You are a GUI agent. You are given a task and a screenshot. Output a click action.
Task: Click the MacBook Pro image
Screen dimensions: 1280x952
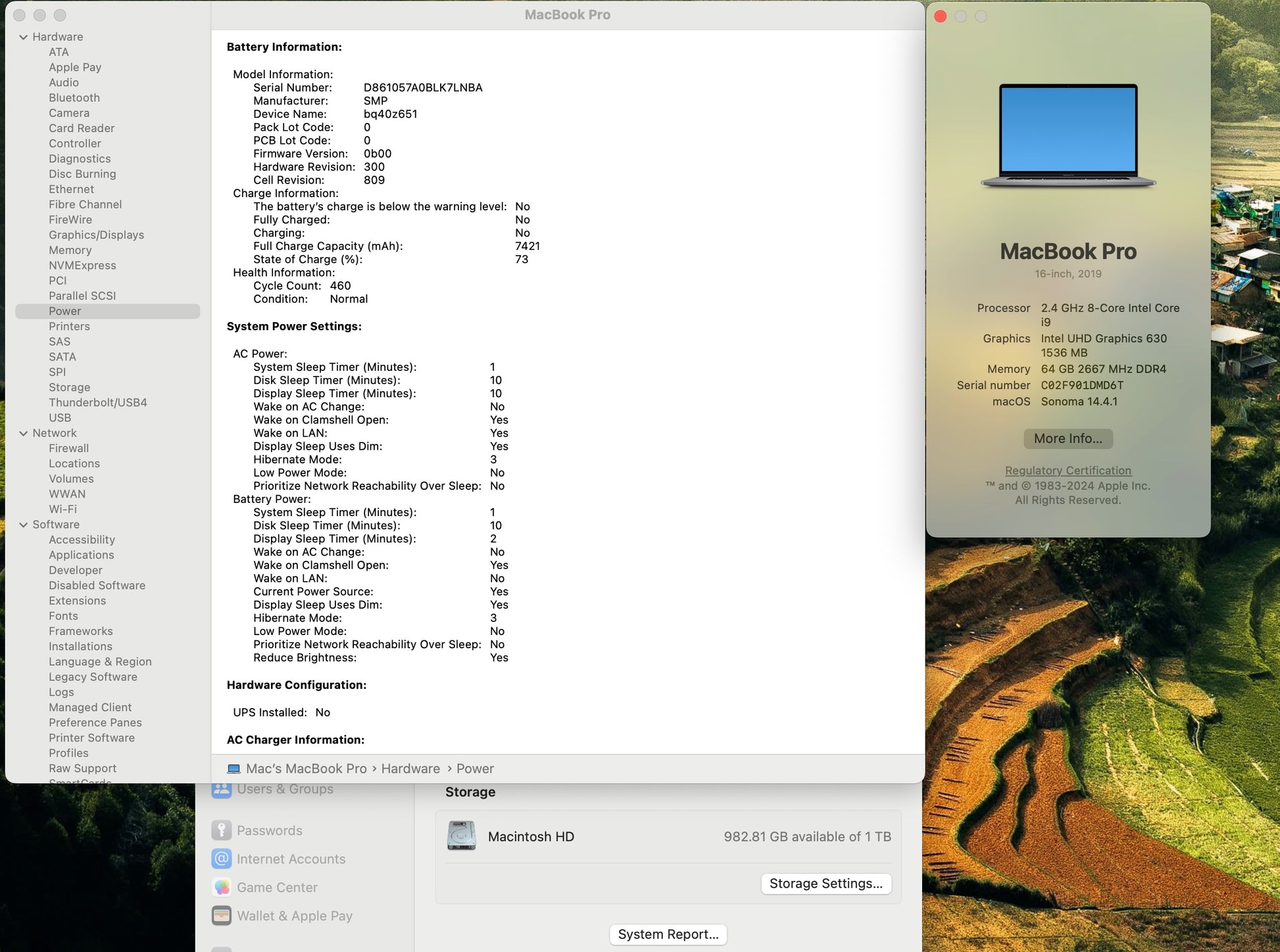point(1068,136)
